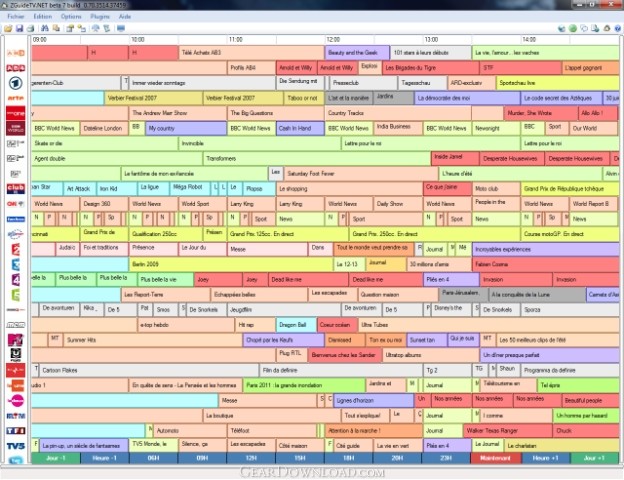Click the red Maintenant button
Image resolution: width=624 pixels, height=480 pixels.
click(495, 458)
